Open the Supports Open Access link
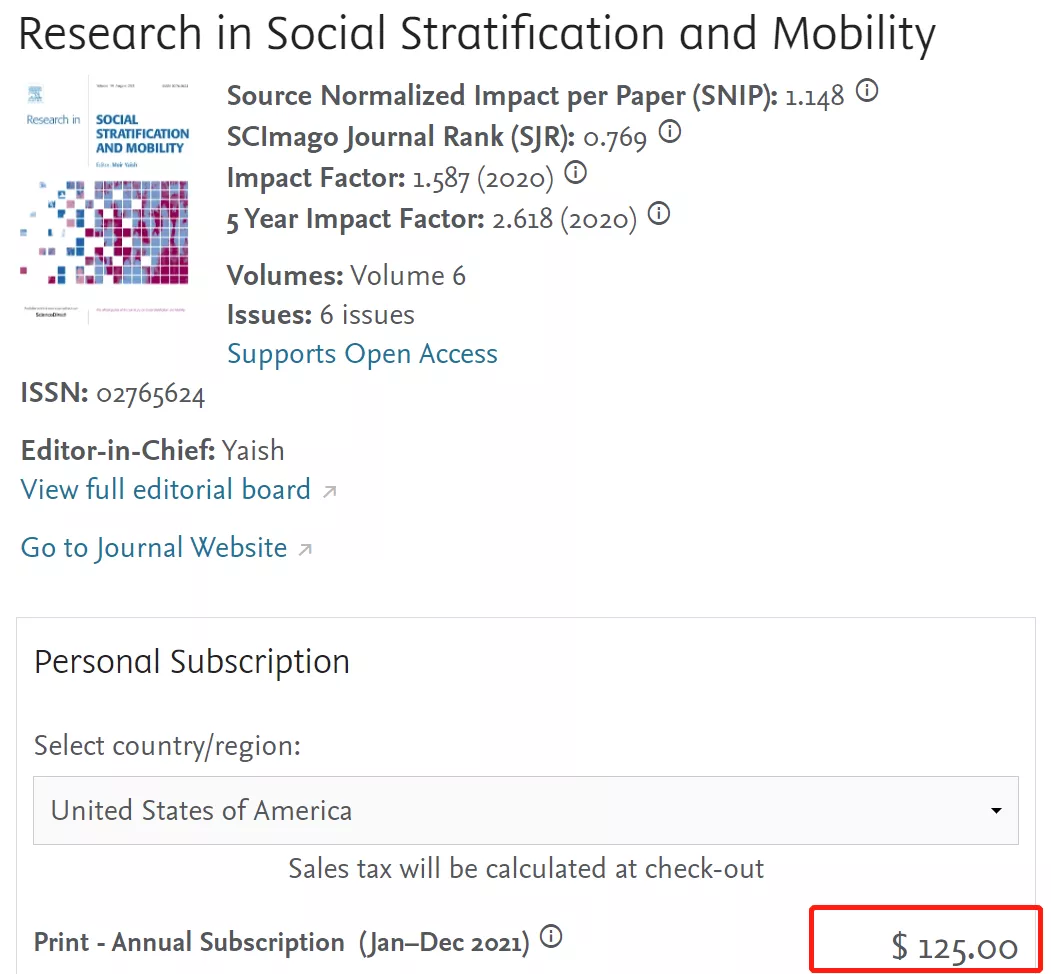 (362, 354)
